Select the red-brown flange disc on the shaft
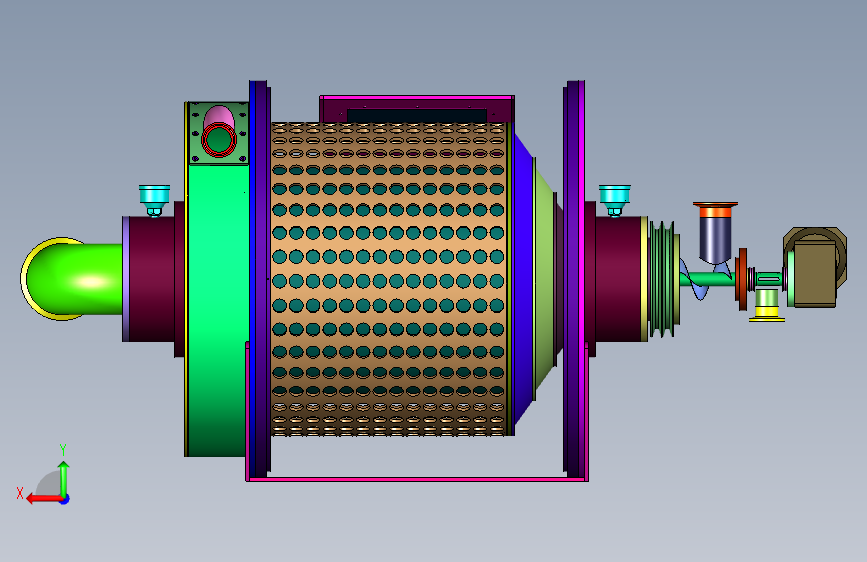Image resolution: width=867 pixels, height=562 pixels. [742, 279]
